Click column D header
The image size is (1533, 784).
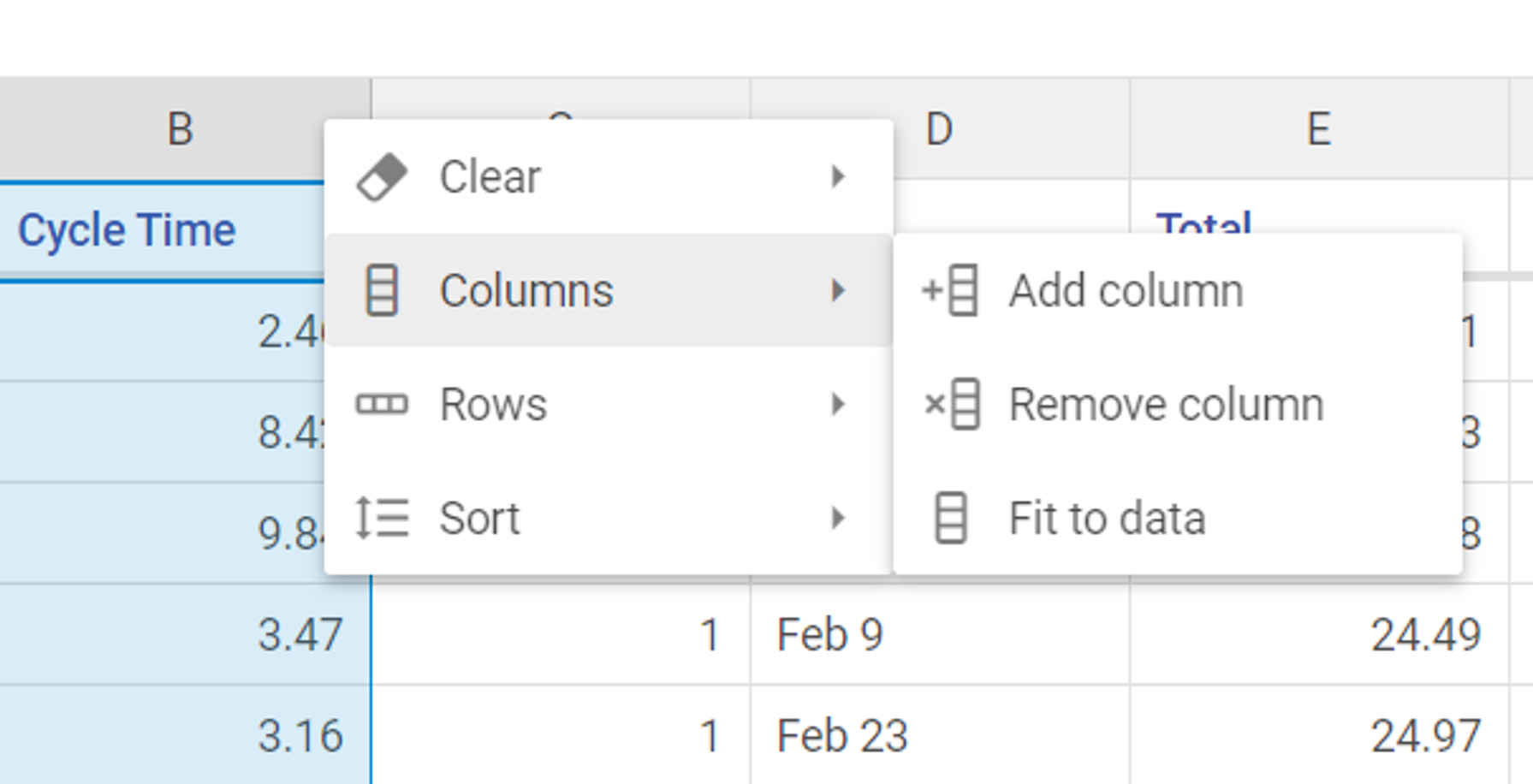tap(940, 129)
